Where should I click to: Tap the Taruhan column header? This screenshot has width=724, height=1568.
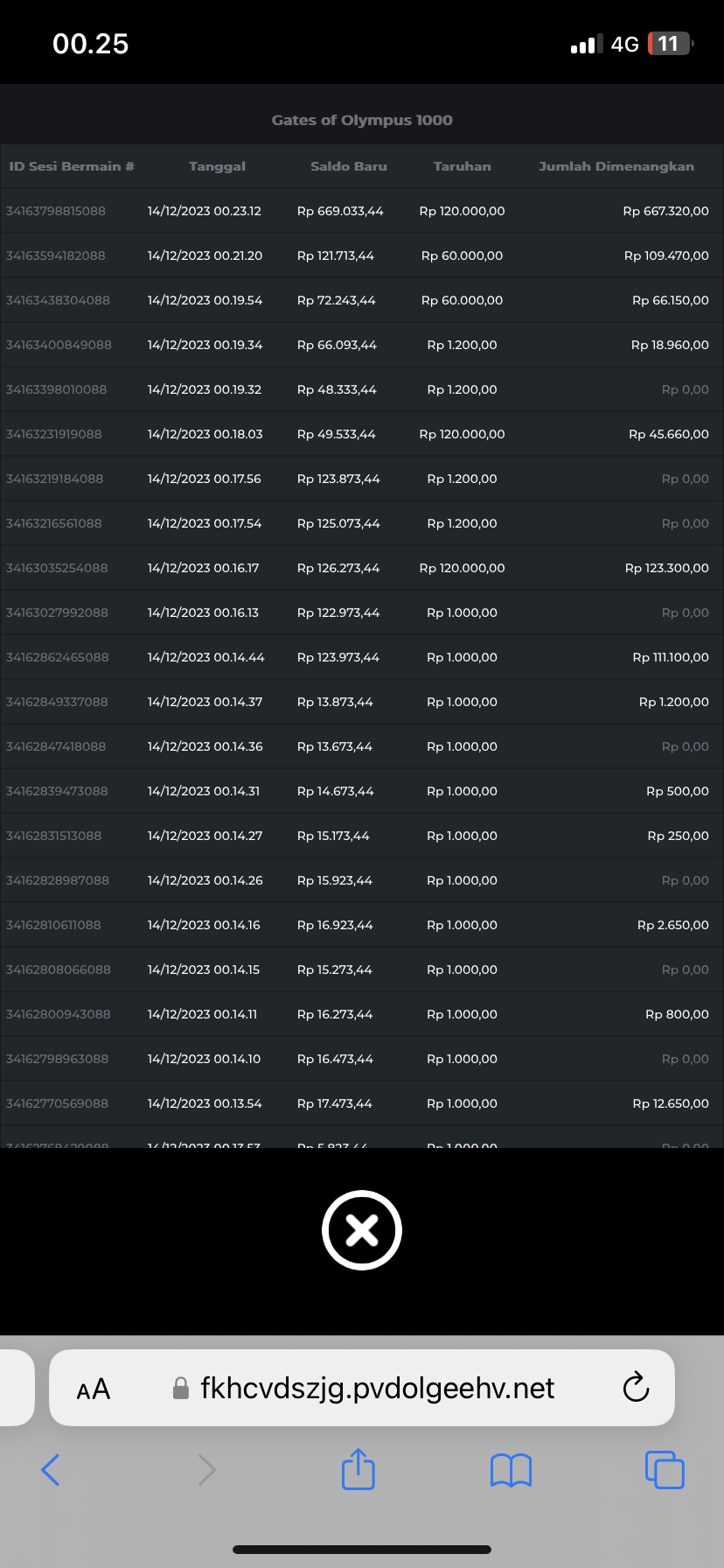click(x=462, y=166)
